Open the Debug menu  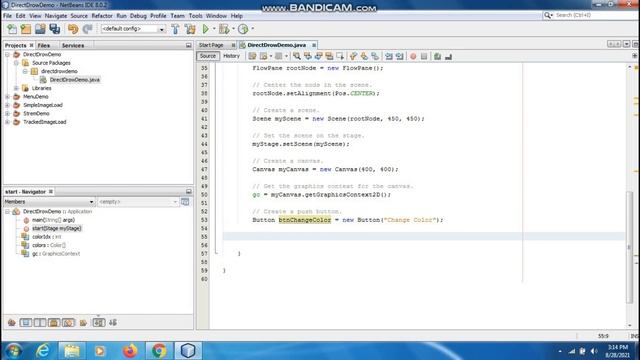pyautogui.click(x=138, y=16)
